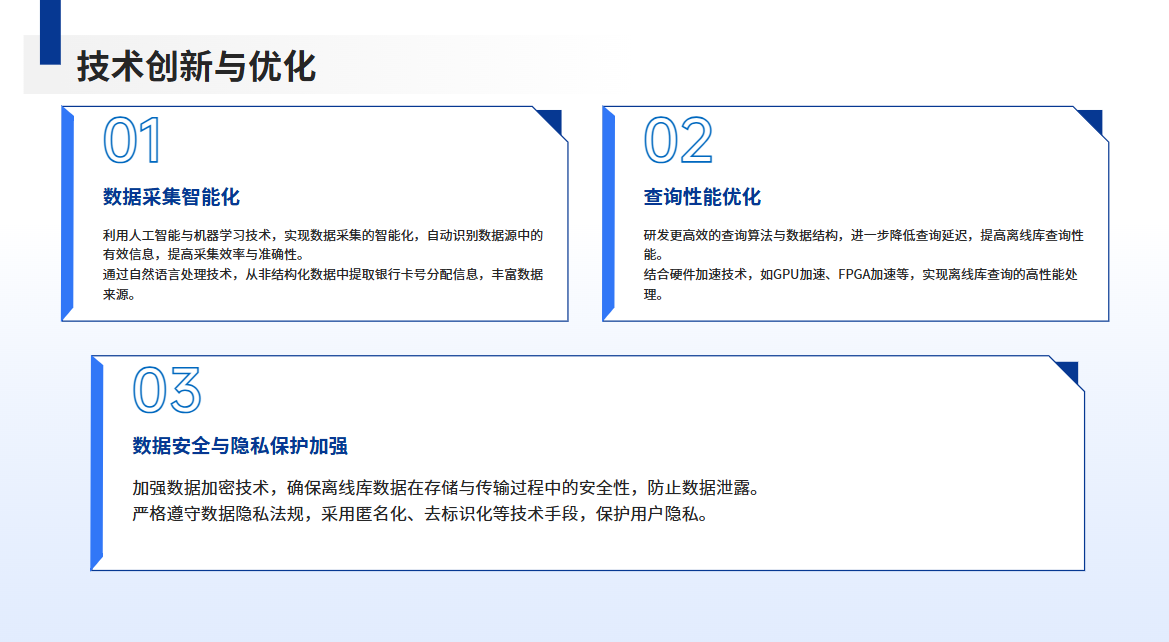This screenshot has width=1169, height=642.
Task: Select the slide title 技术创新与优化
Action: click(197, 66)
